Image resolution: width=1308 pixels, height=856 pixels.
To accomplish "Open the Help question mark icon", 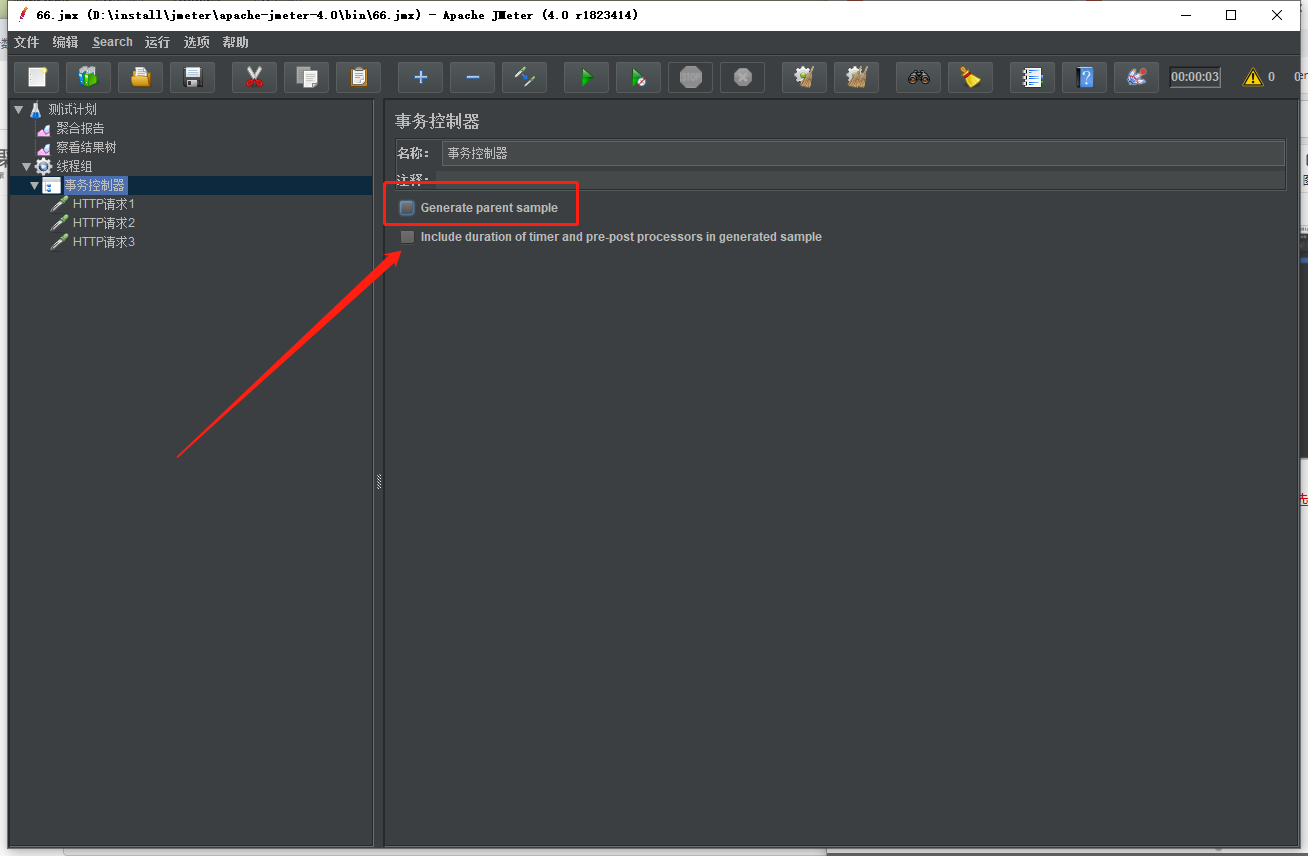I will pyautogui.click(x=1084, y=77).
